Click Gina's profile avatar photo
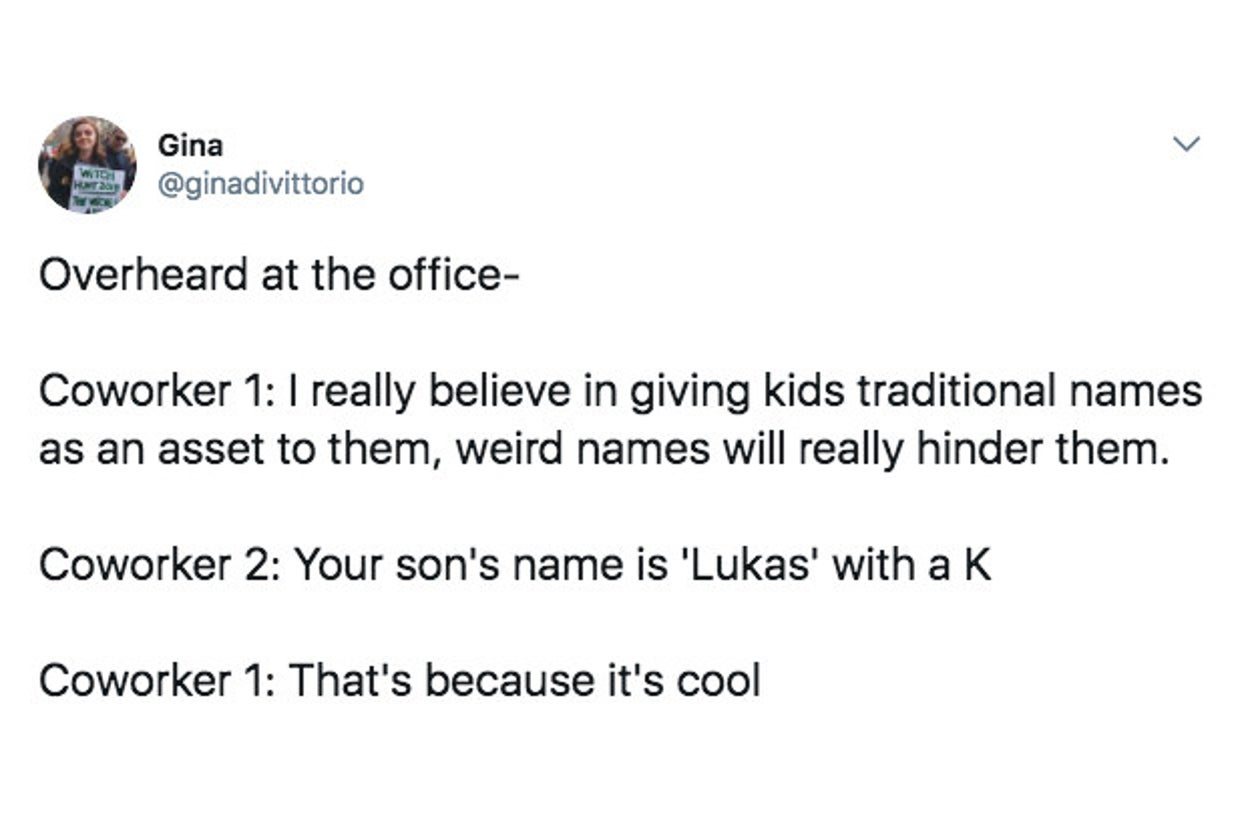Viewport: 1250px width, 830px height. coord(86,163)
